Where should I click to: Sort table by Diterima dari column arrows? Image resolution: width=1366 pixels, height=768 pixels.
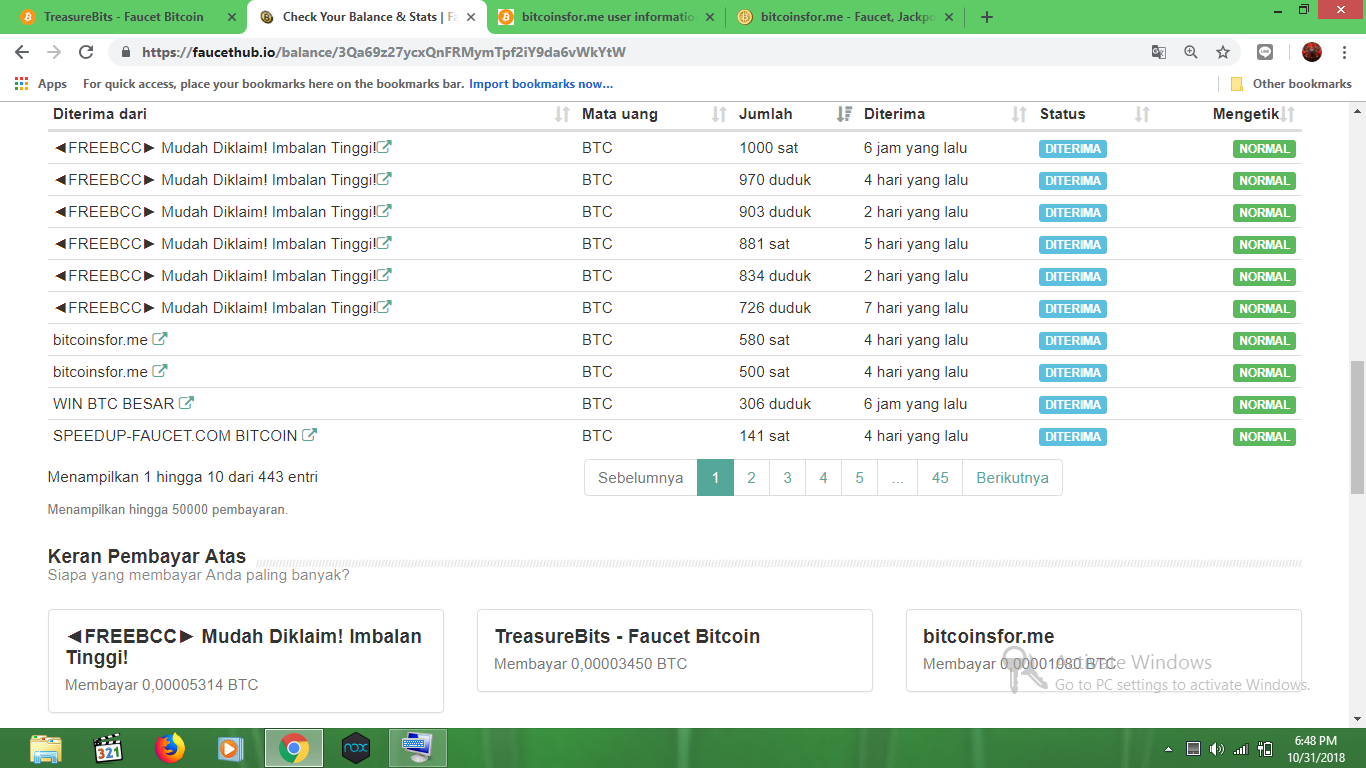coord(562,114)
